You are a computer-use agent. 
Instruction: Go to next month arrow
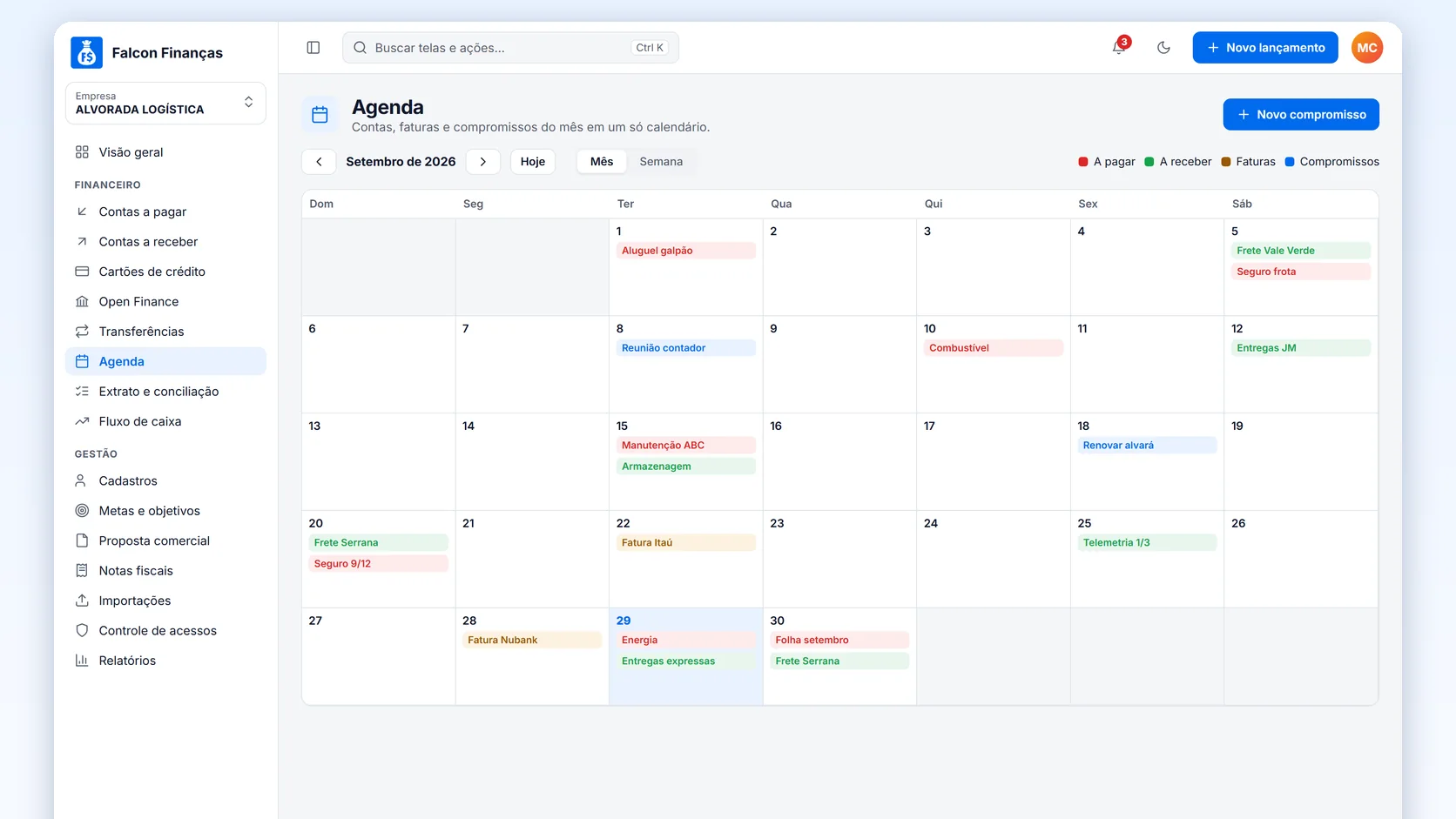(483, 162)
